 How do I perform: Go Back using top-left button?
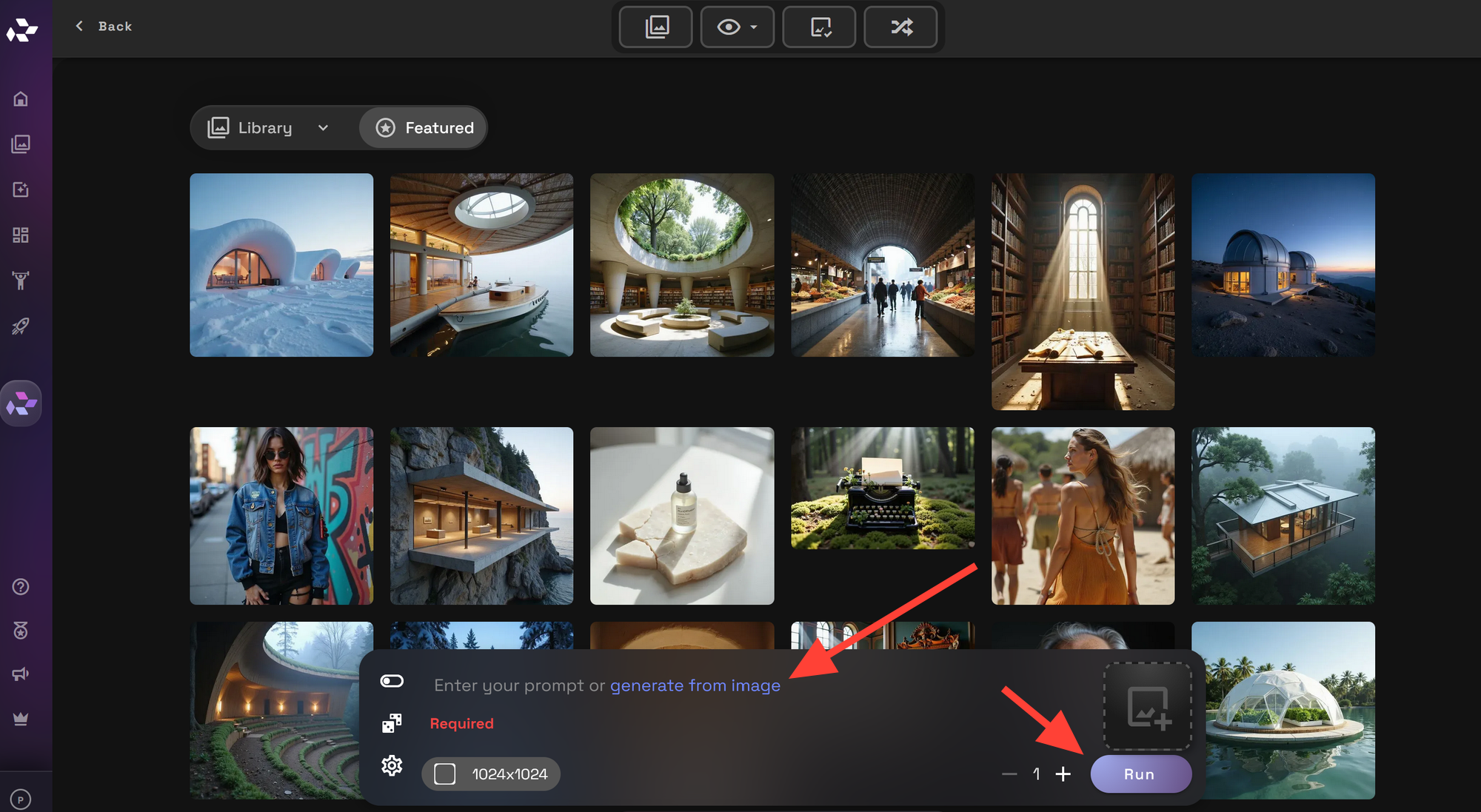pos(104,26)
